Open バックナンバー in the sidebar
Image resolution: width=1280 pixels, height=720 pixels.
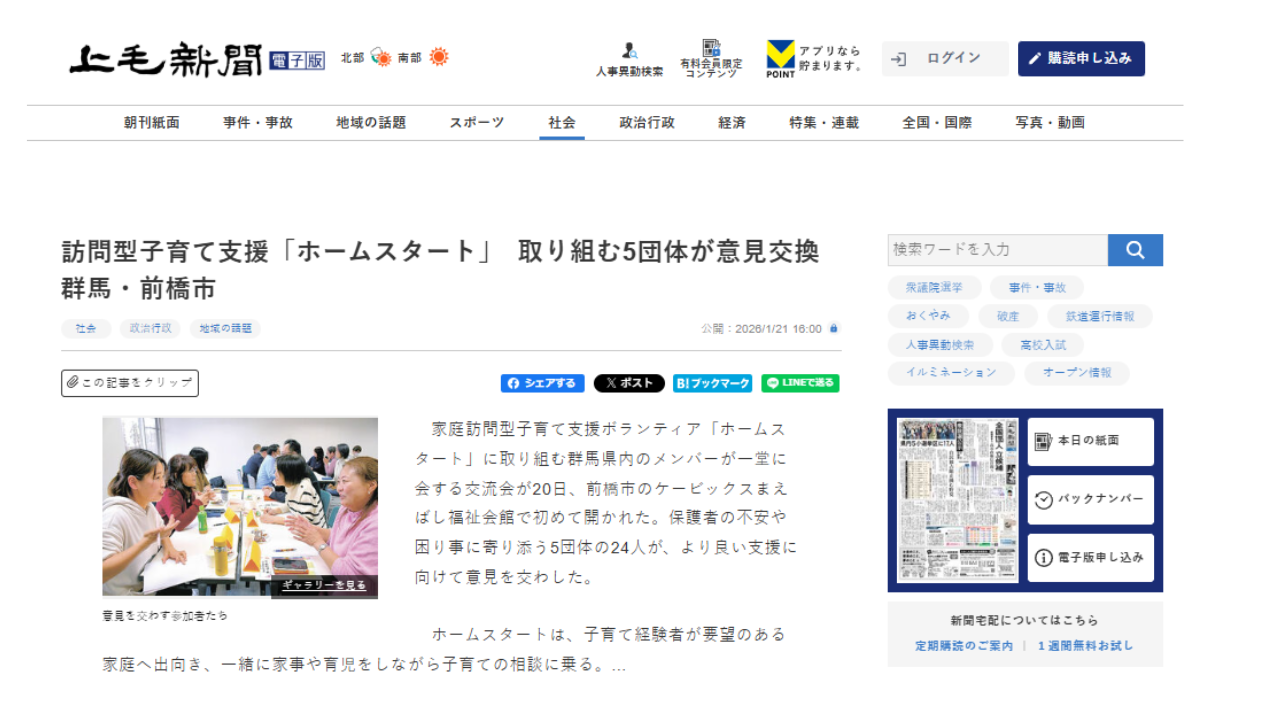click(1090, 499)
